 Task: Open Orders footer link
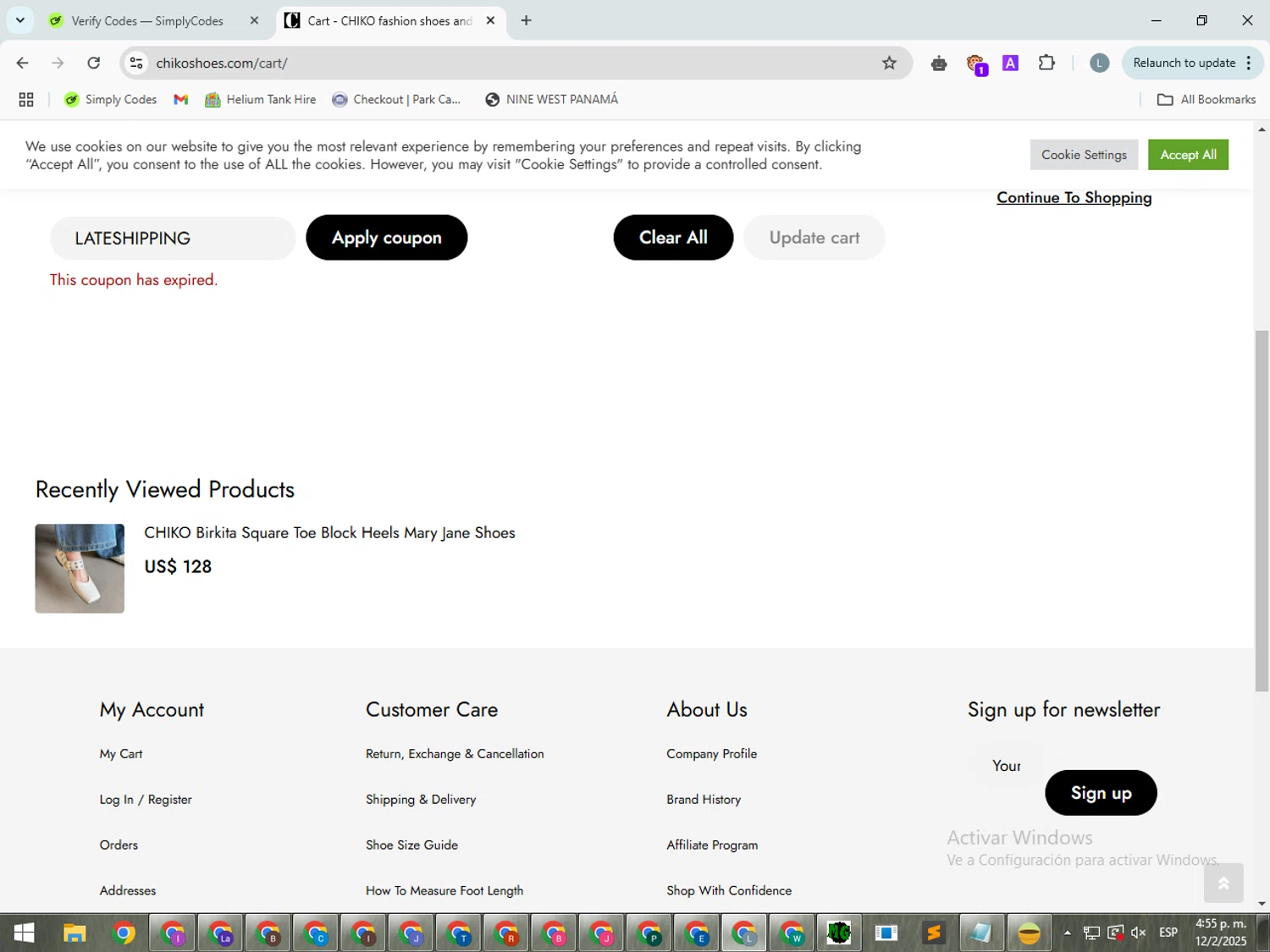coord(119,845)
